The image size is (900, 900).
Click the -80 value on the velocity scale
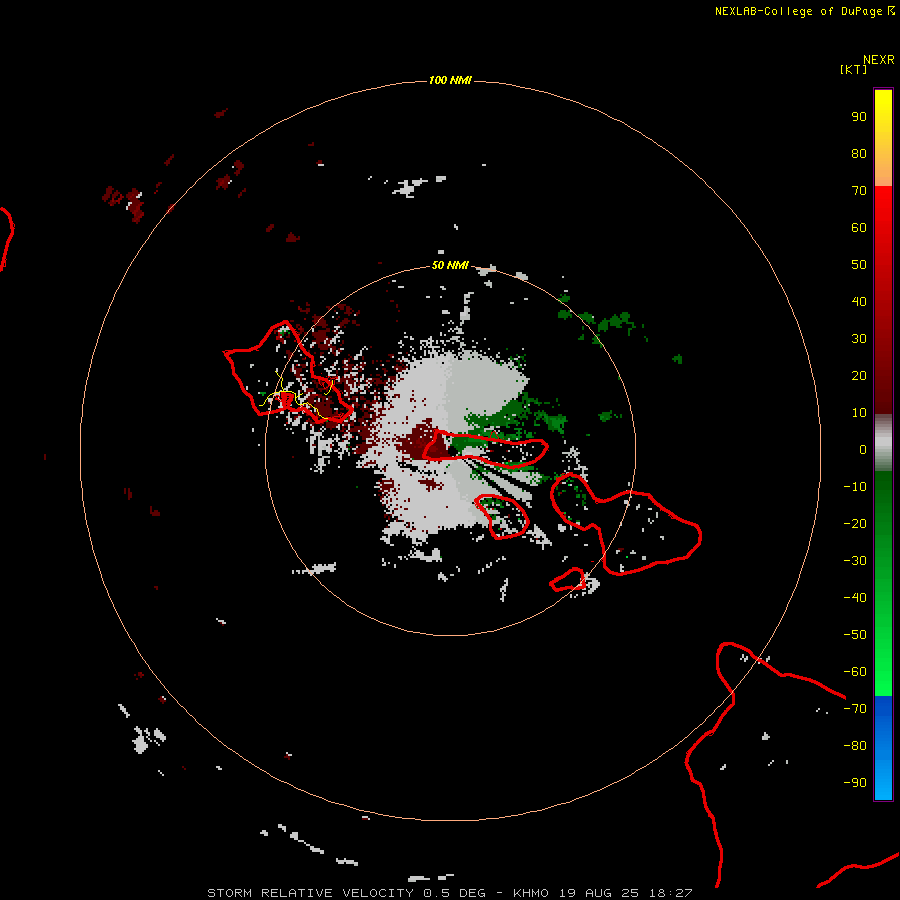[x=855, y=746]
